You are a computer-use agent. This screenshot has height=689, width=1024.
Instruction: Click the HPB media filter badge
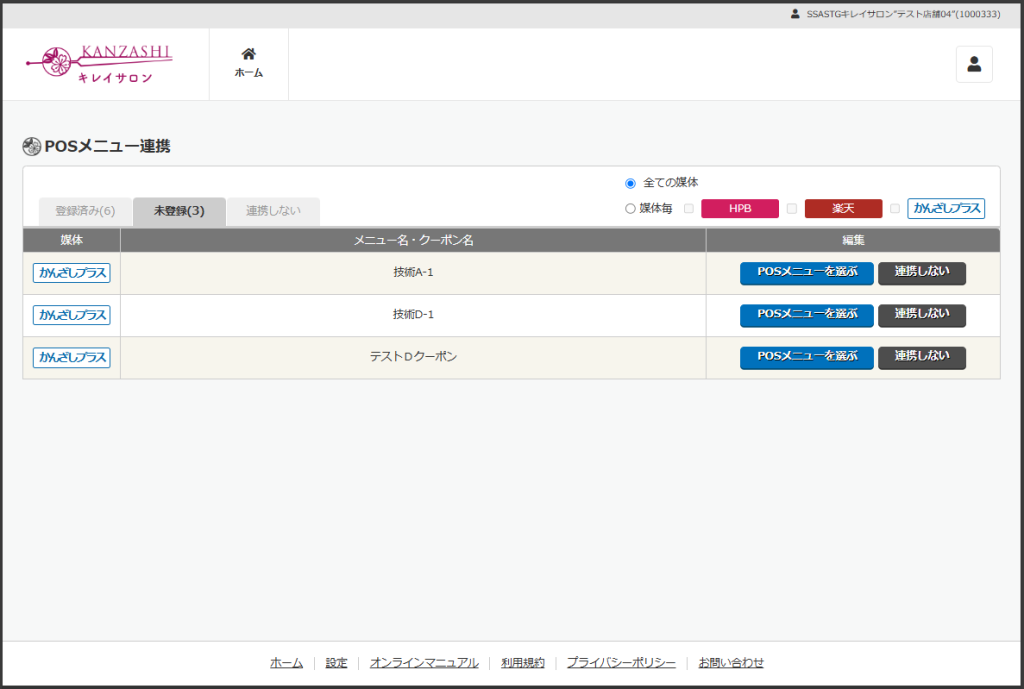pyautogui.click(x=740, y=208)
